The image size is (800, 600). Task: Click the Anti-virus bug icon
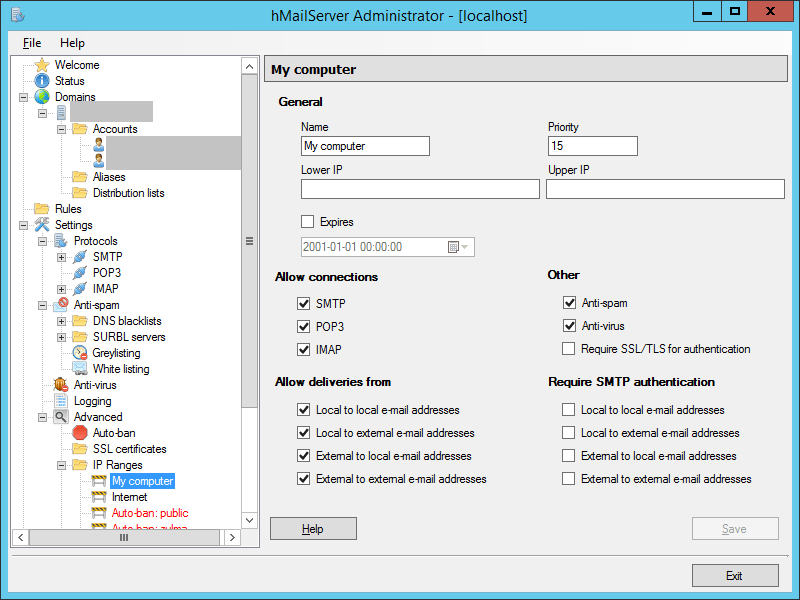pyautogui.click(x=61, y=385)
